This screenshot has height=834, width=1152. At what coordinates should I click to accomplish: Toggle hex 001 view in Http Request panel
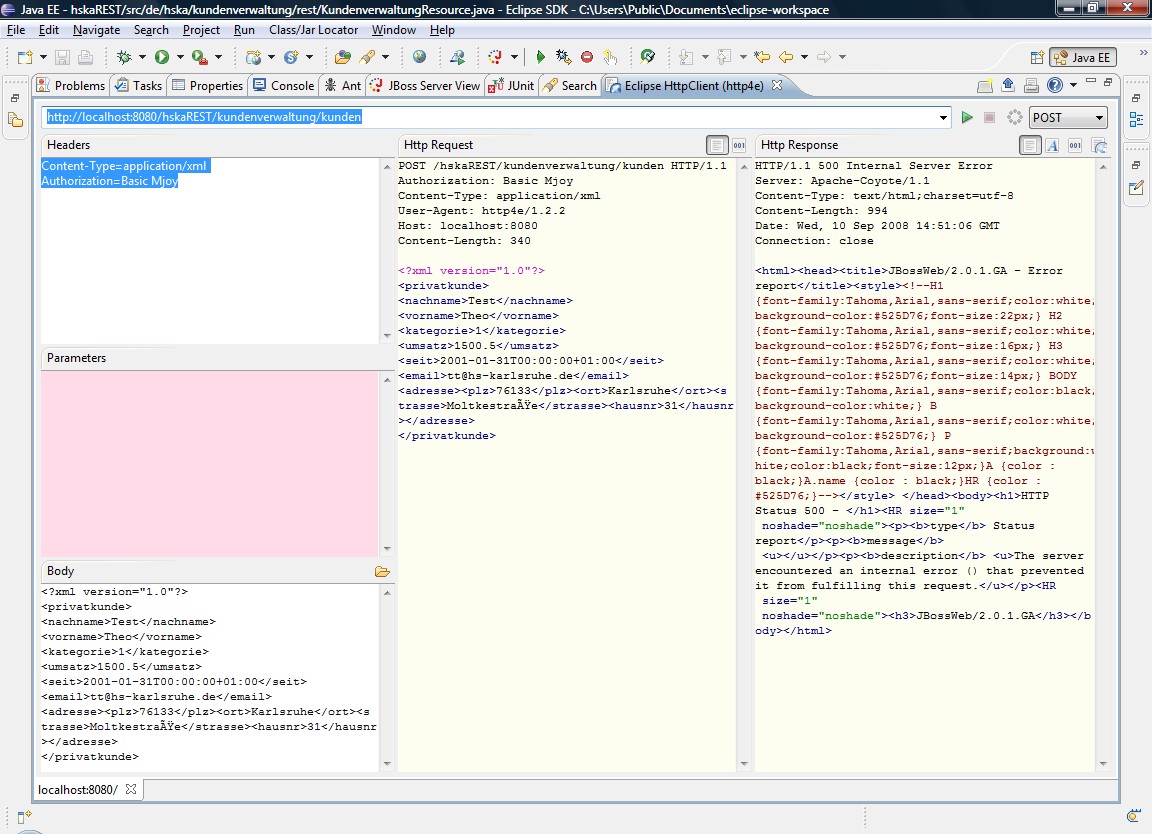pos(739,146)
